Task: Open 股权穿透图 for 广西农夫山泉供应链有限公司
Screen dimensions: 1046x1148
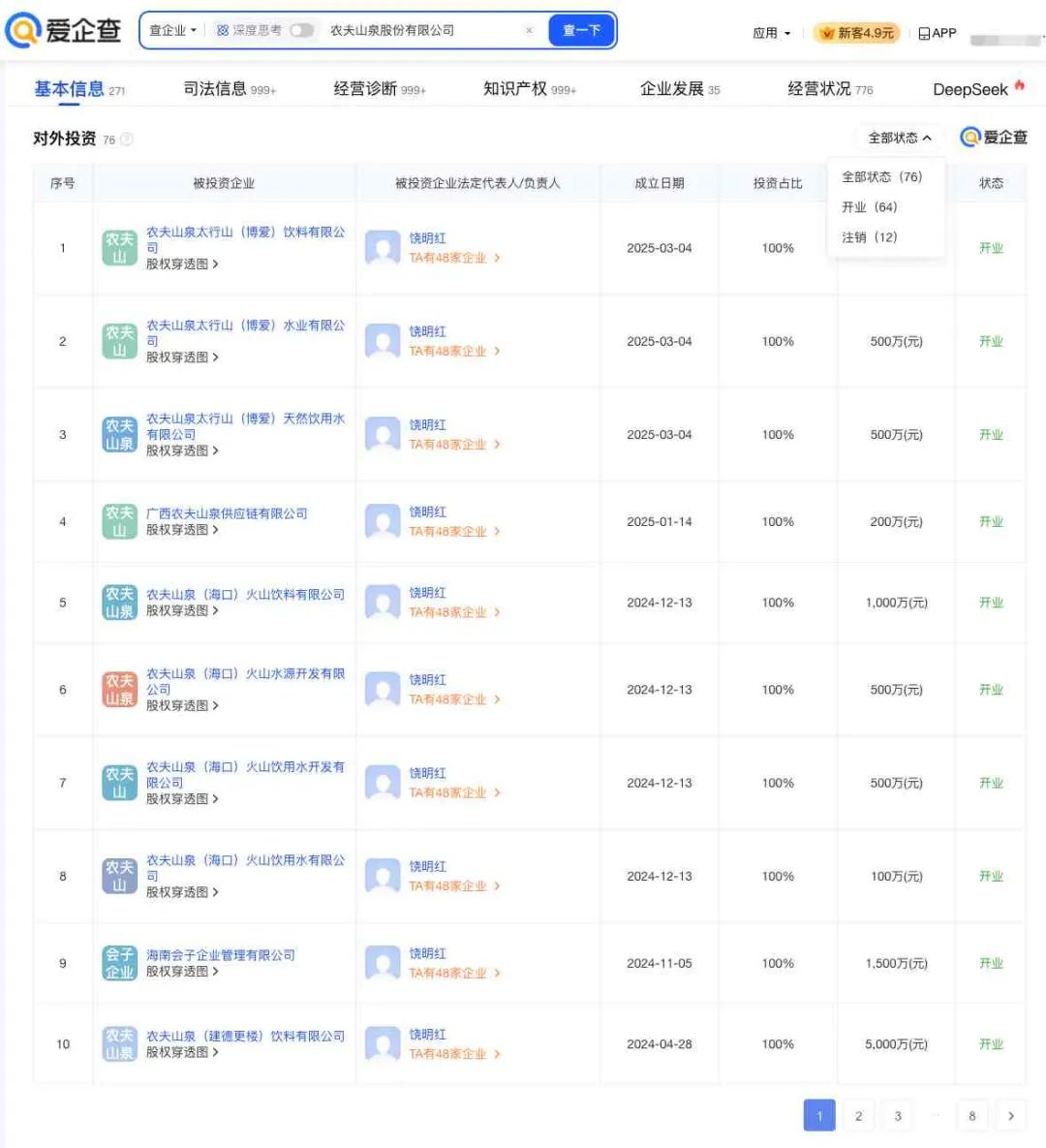Action: tap(182, 529)
